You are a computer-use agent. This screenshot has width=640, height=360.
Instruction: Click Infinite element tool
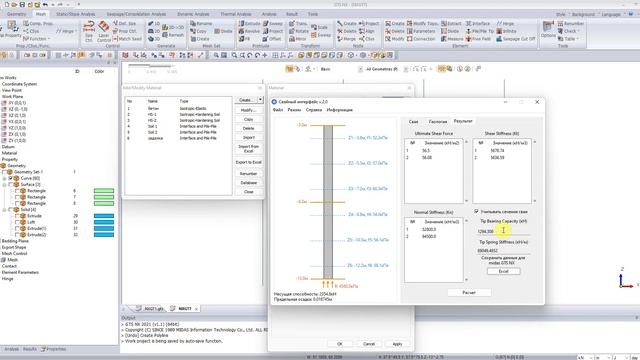tap(507, 31)
